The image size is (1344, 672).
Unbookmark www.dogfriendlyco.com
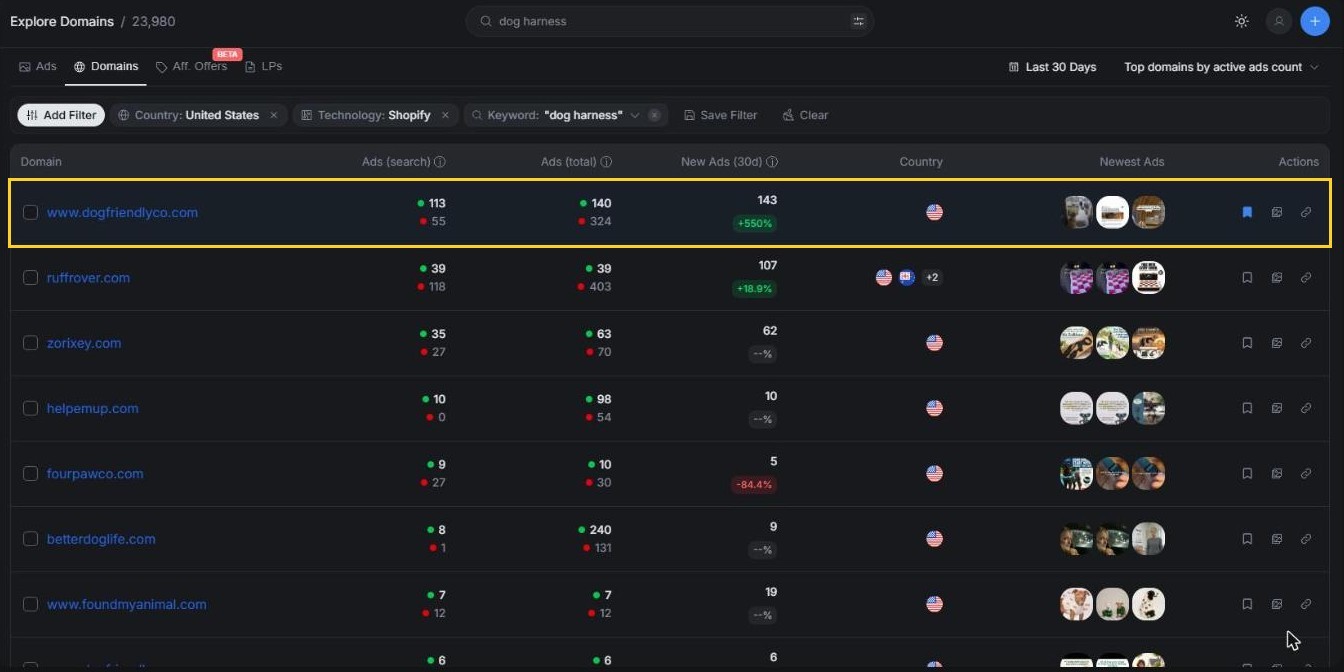(1247, 212)
